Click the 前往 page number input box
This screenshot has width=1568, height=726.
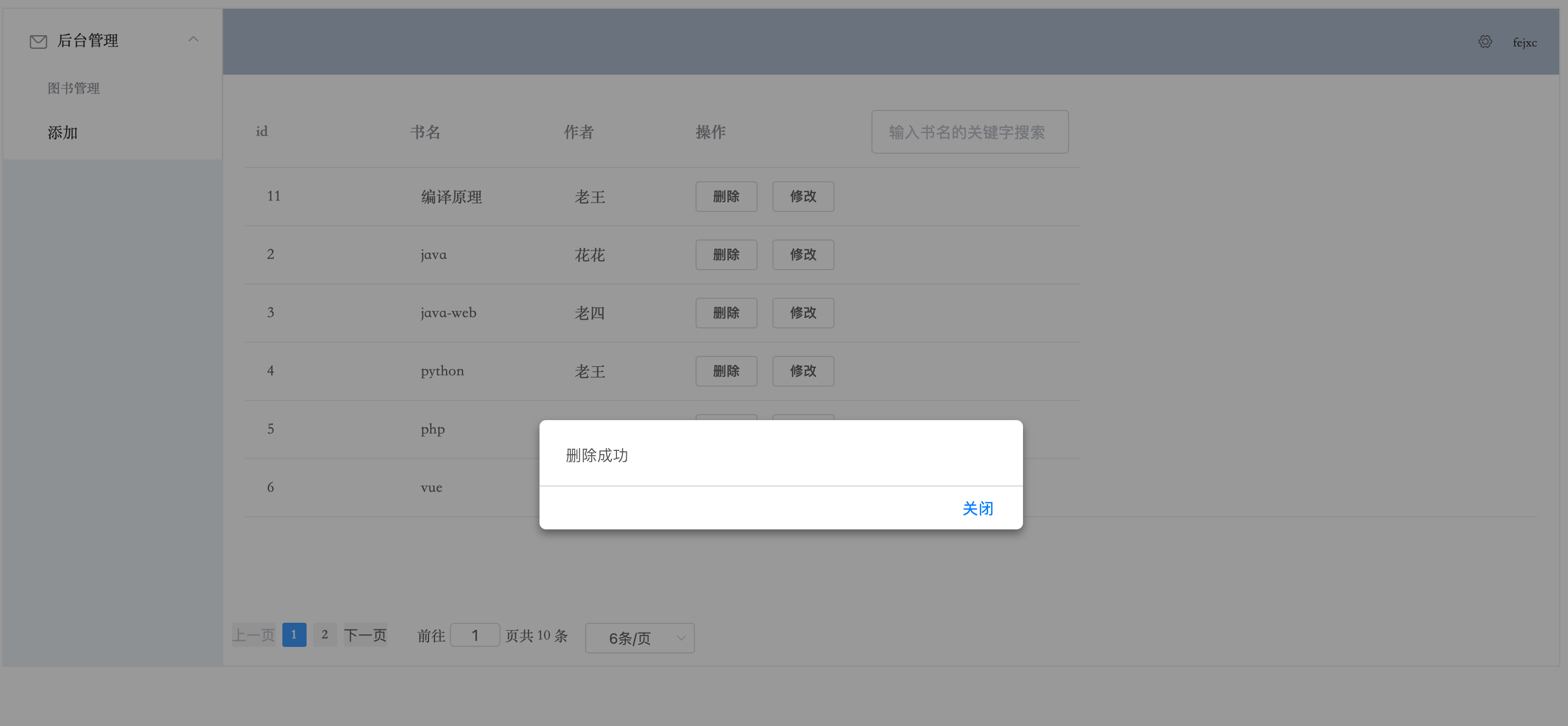point(475,635)
